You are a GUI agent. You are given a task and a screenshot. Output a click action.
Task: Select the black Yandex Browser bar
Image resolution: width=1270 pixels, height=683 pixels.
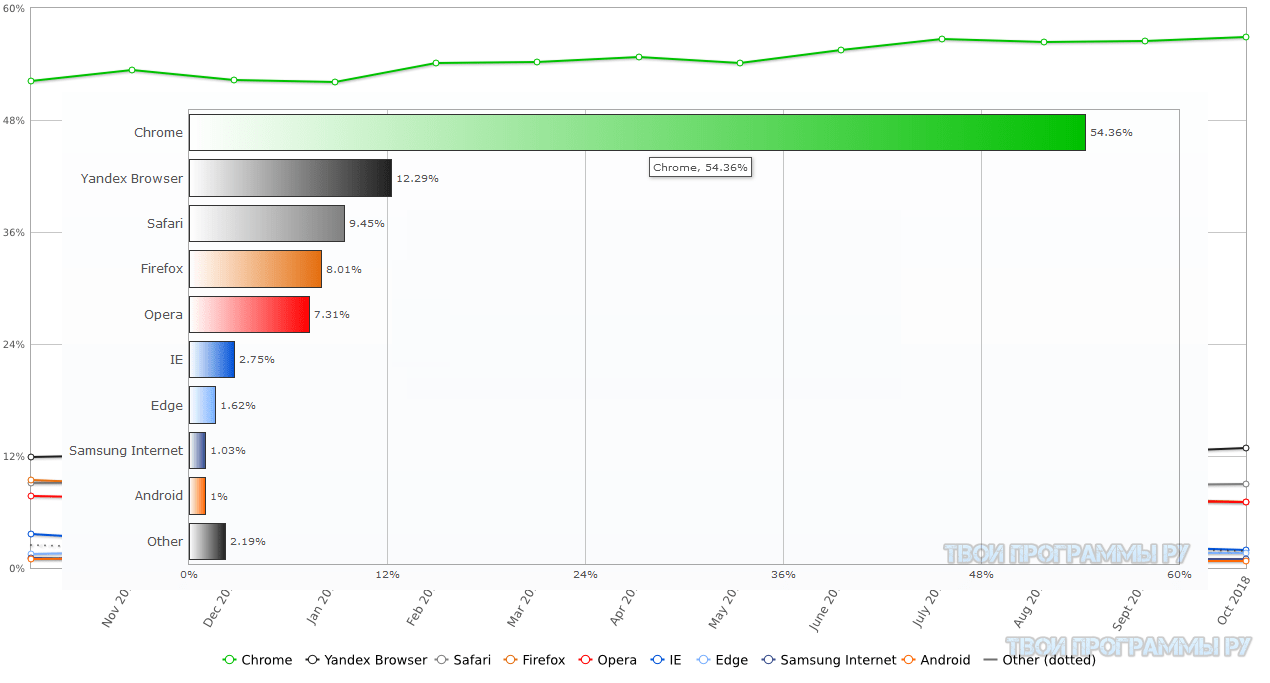tap(290, 178)
